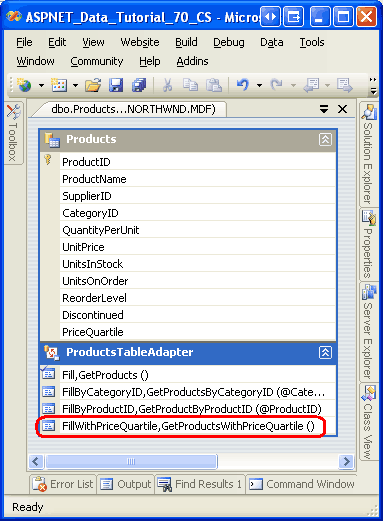Close the dbo.Products document tab

point(342,109)
